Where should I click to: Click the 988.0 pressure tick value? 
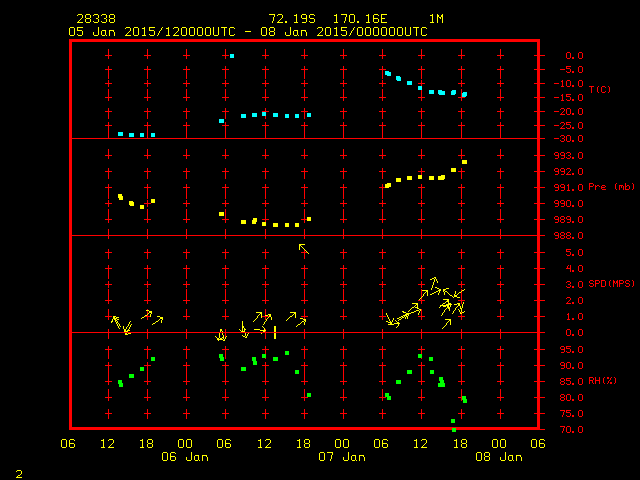[x=569, y=236]
